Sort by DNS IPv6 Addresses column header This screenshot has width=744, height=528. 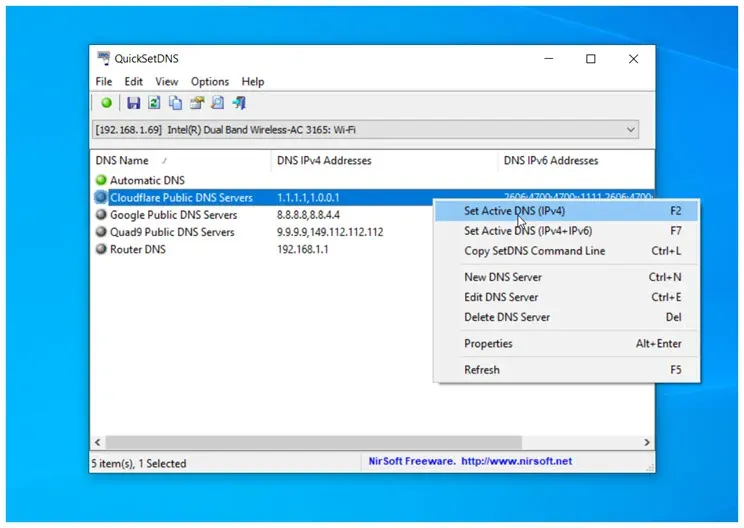(576, 160)
